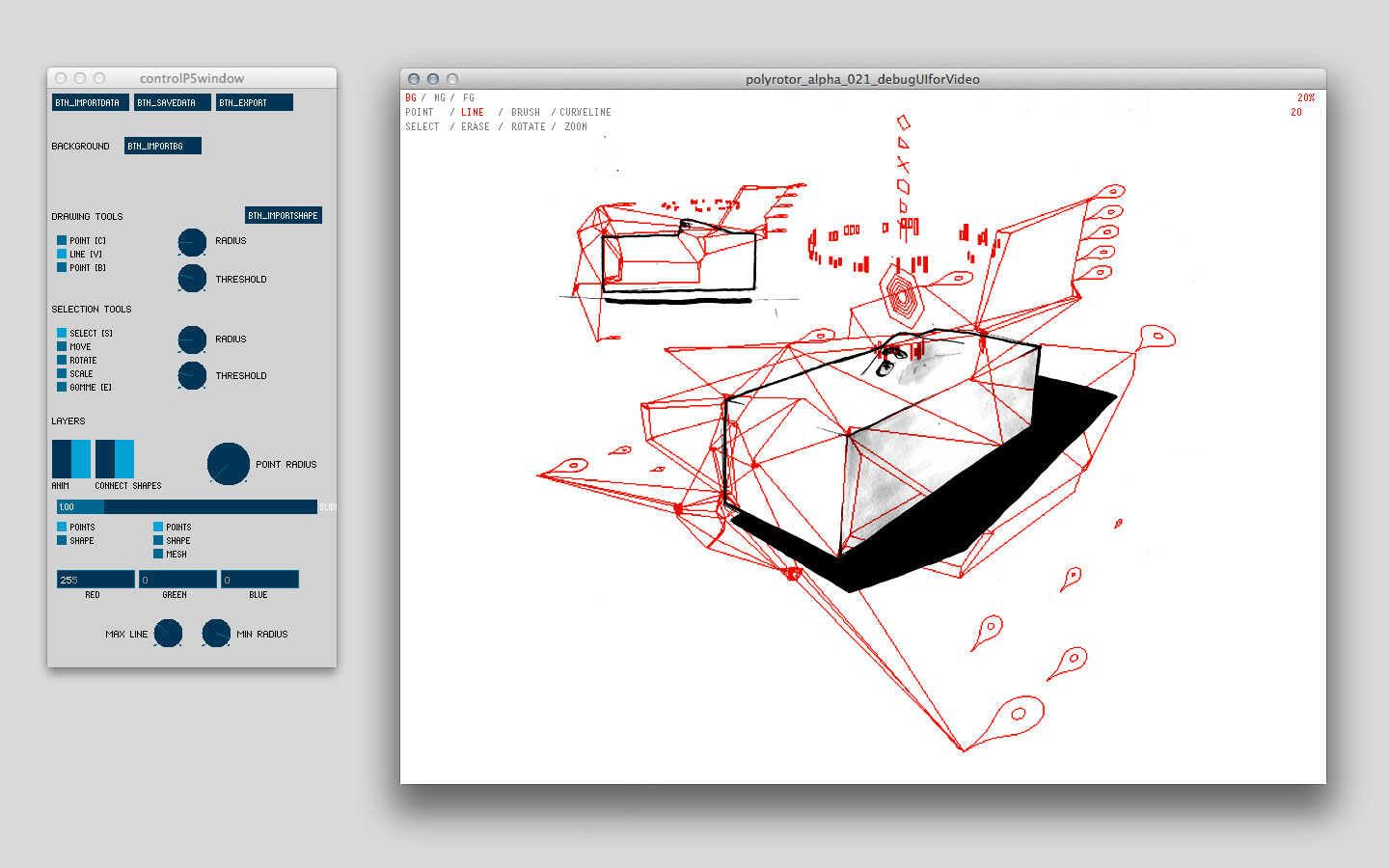Adjust the POINT RADIUS knob
Image resolution: width=1389 pixels, height=868 pixels.
[x=229, y=464]
